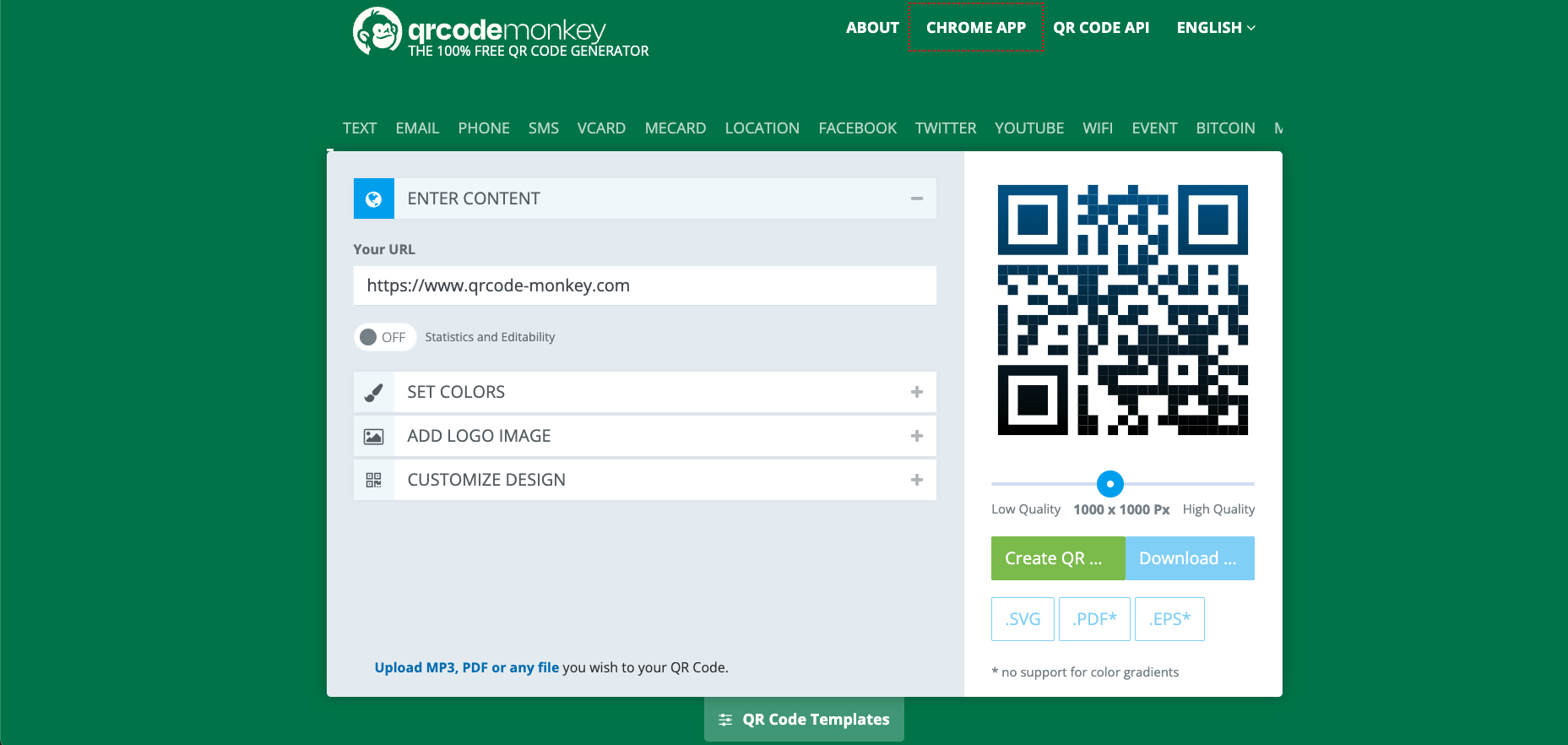The width and height of the screenshot is (1568, 745).
Task: Download the QR code as .PDF
Action: pyautogui.click(x=1094, y=619)
